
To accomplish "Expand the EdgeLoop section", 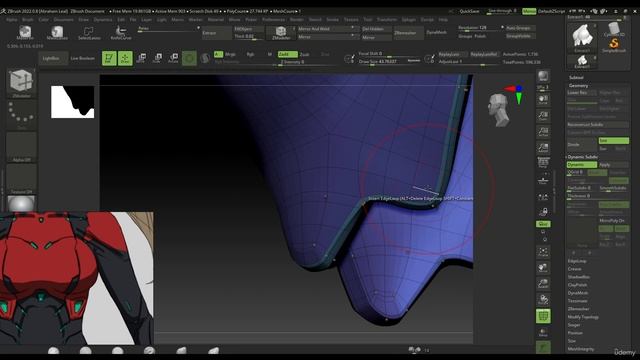I will point(577,261).
